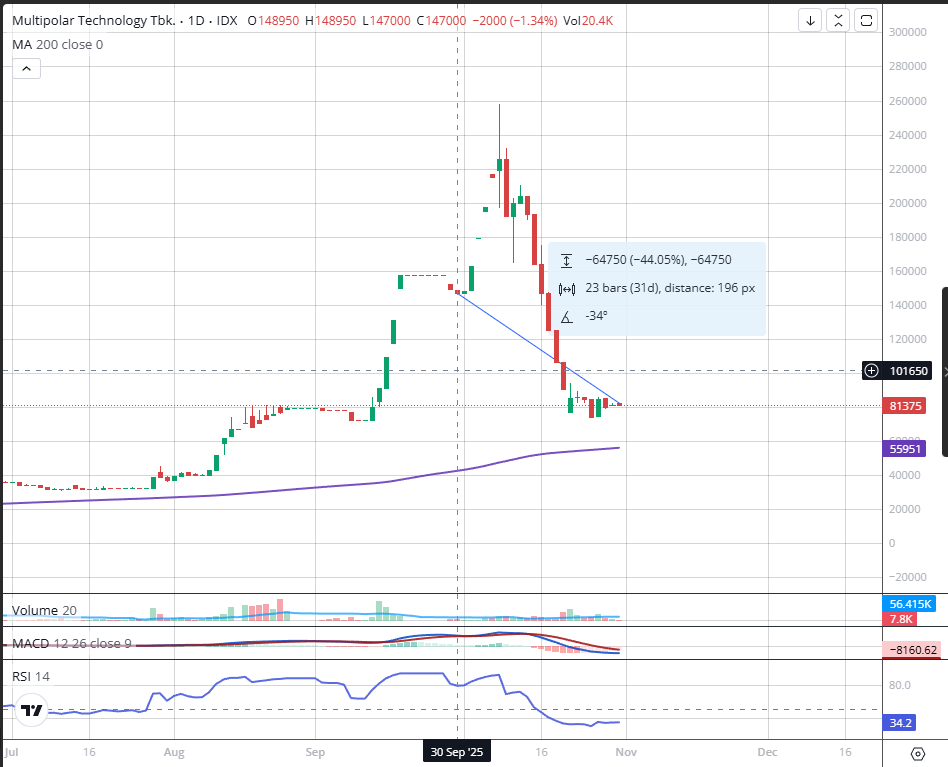This screenshot has height=767, width=948.
Task: Click the 7.8K volume label
Action: point(901,619)
